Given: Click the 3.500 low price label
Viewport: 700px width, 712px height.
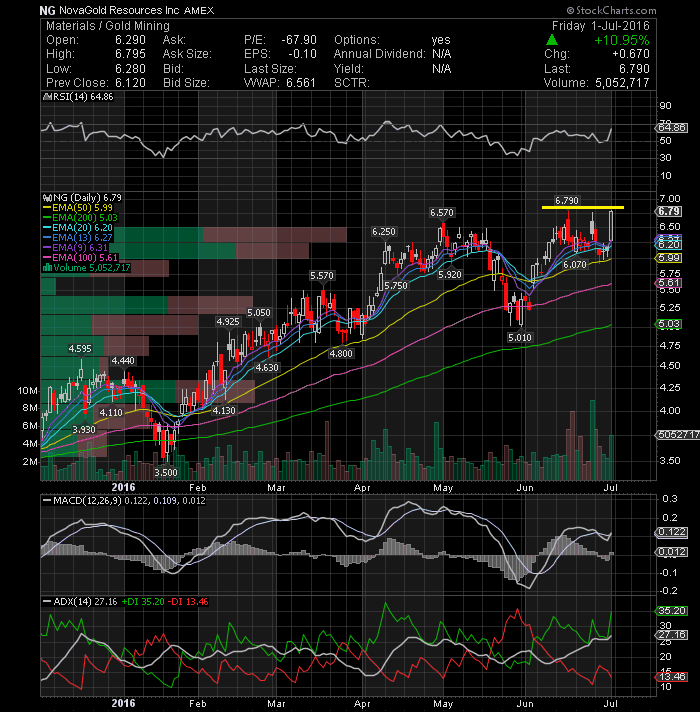Looking at the screenshot, I should click(x=166, y=472).
